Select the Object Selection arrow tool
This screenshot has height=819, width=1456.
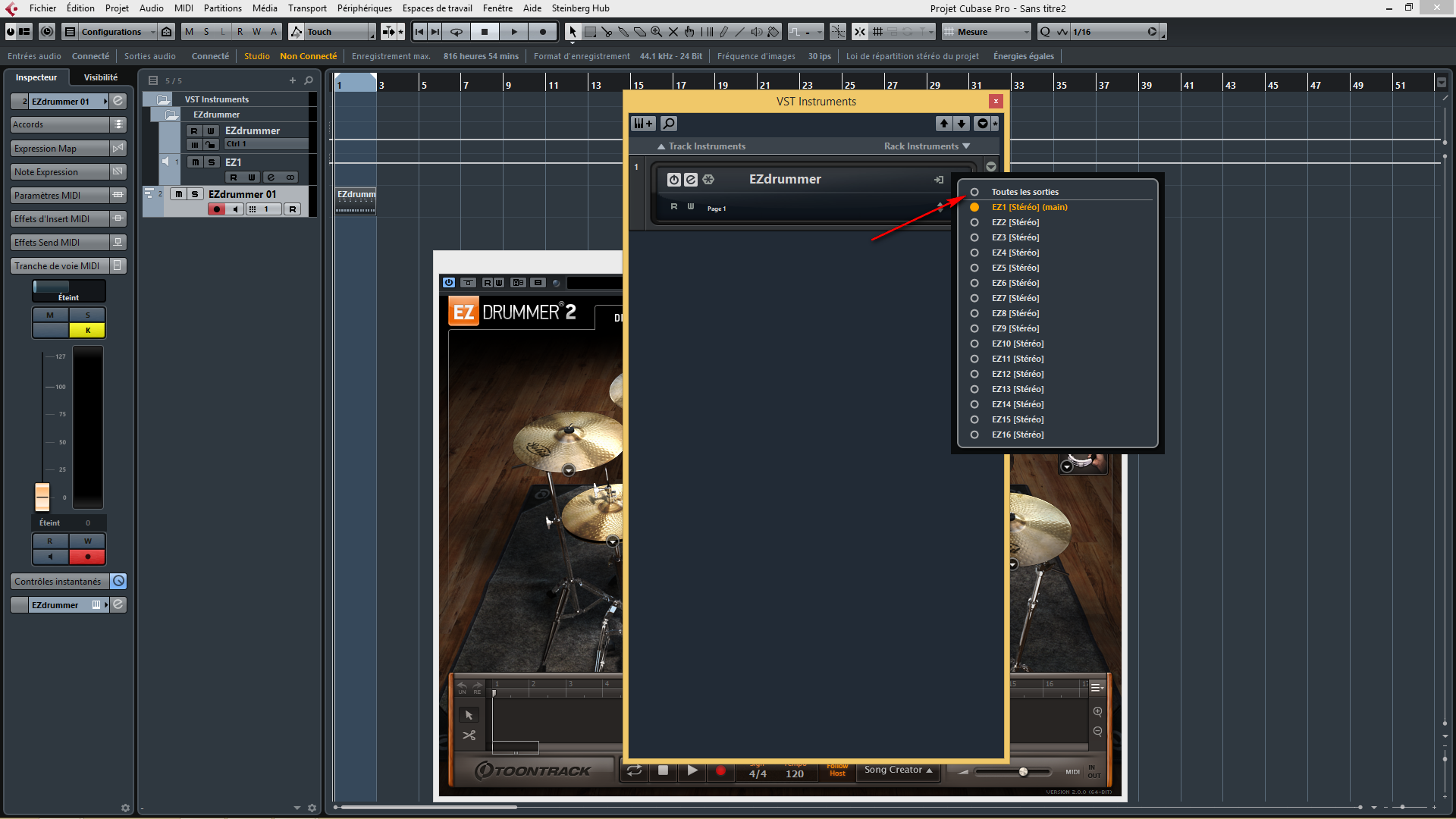pyautogui.click(x=573, y=32)
